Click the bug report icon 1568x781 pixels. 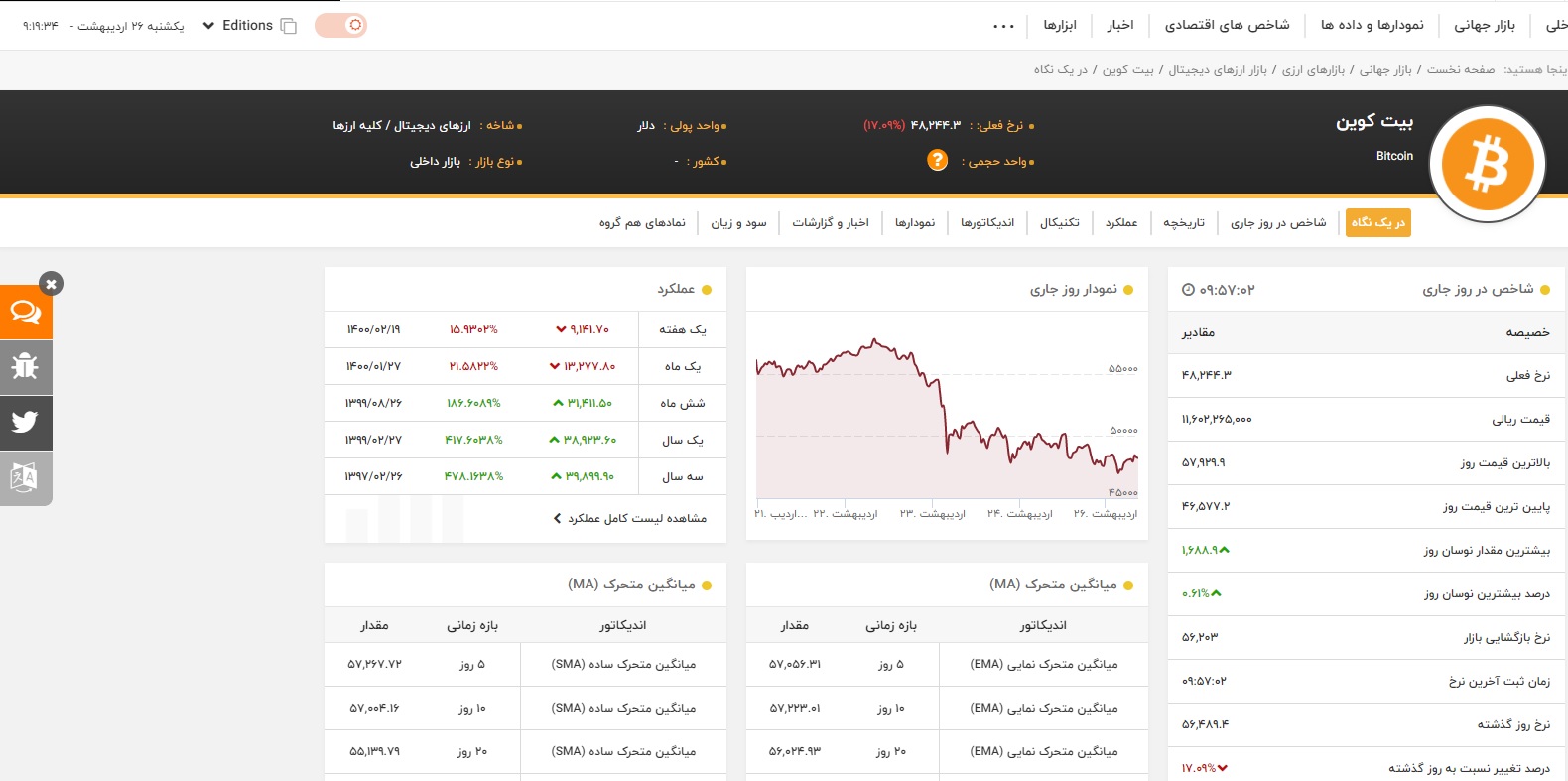click(25, 367)
